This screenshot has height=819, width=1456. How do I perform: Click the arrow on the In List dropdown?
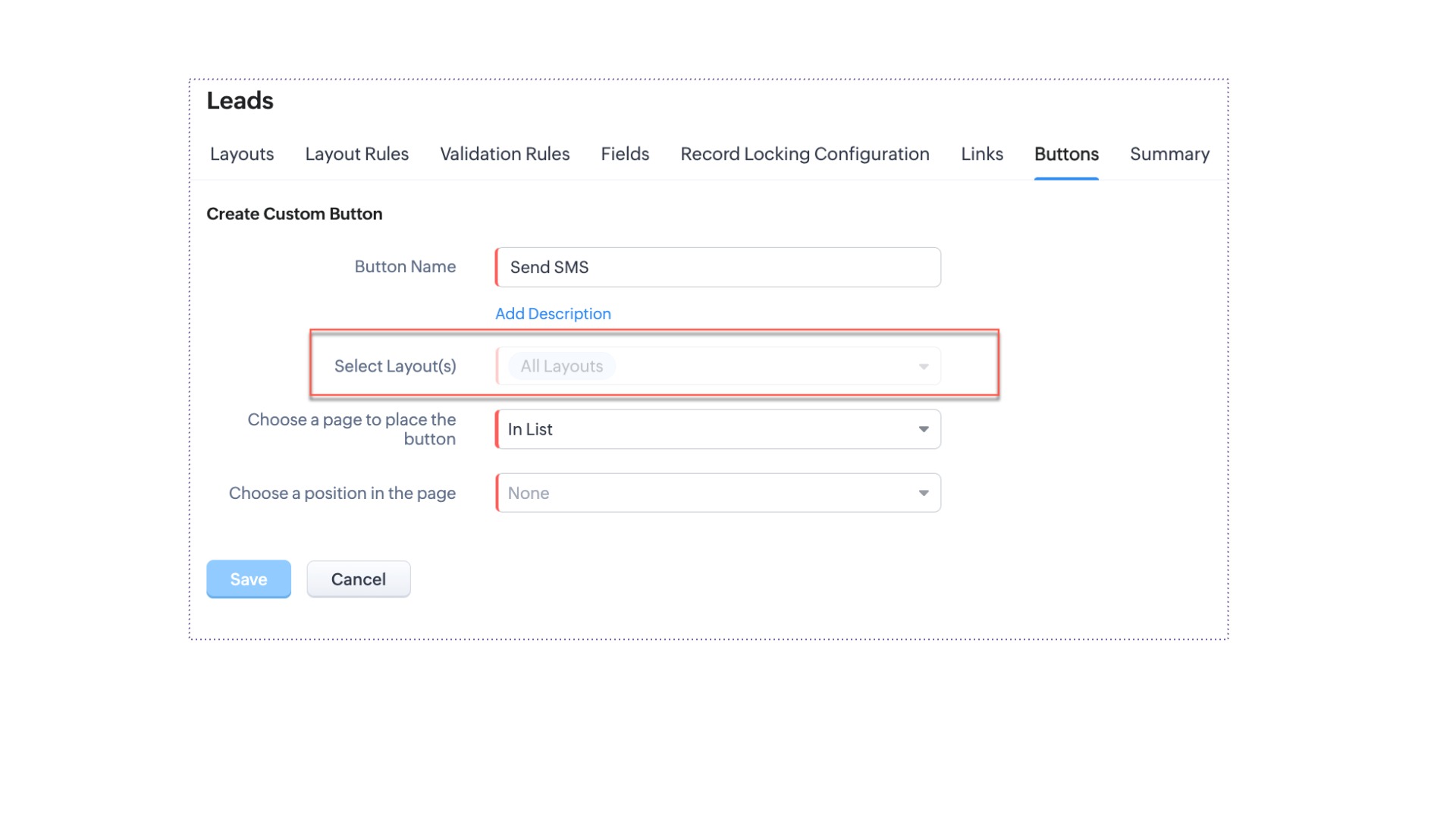click(923, 430)
